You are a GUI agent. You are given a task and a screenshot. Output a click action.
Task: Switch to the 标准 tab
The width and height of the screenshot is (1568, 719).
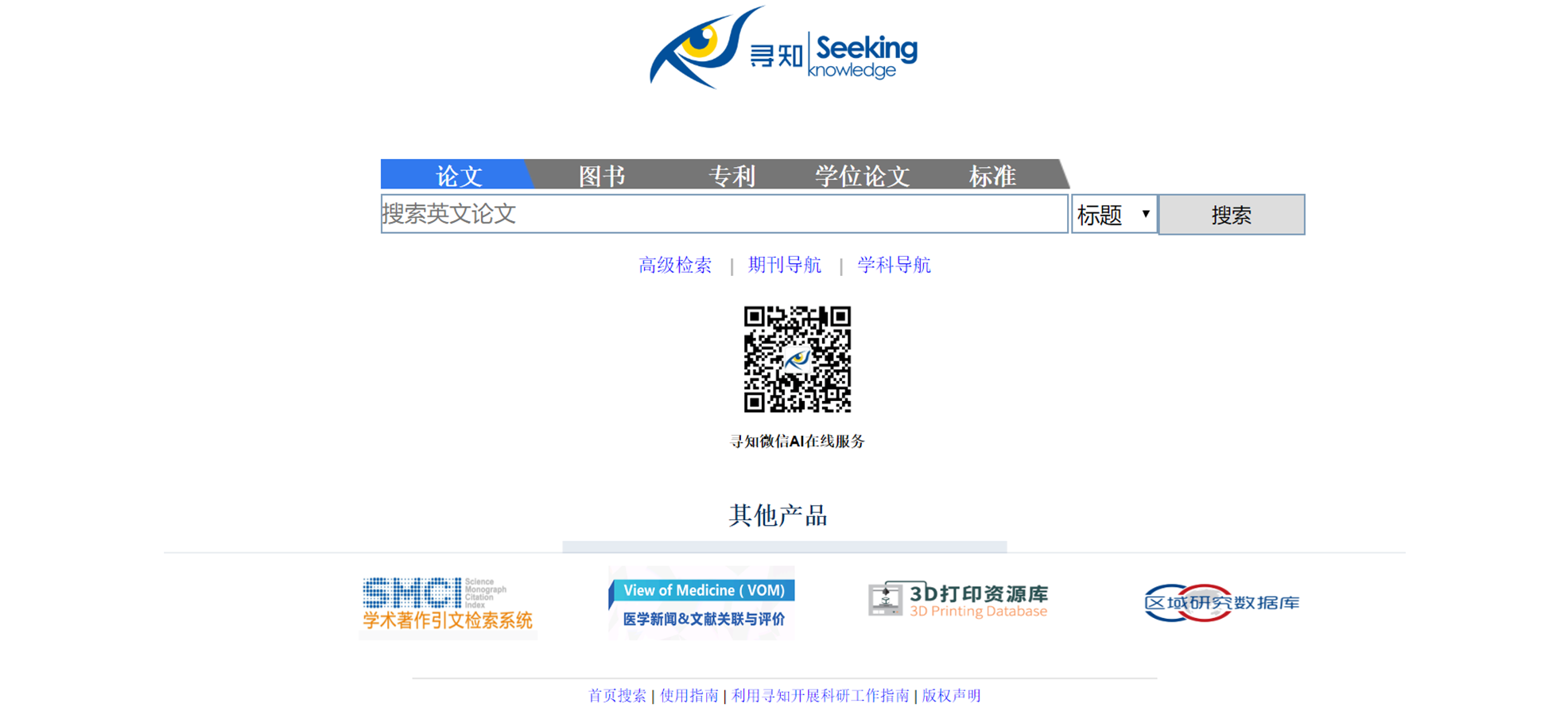[x=992, y=176]
